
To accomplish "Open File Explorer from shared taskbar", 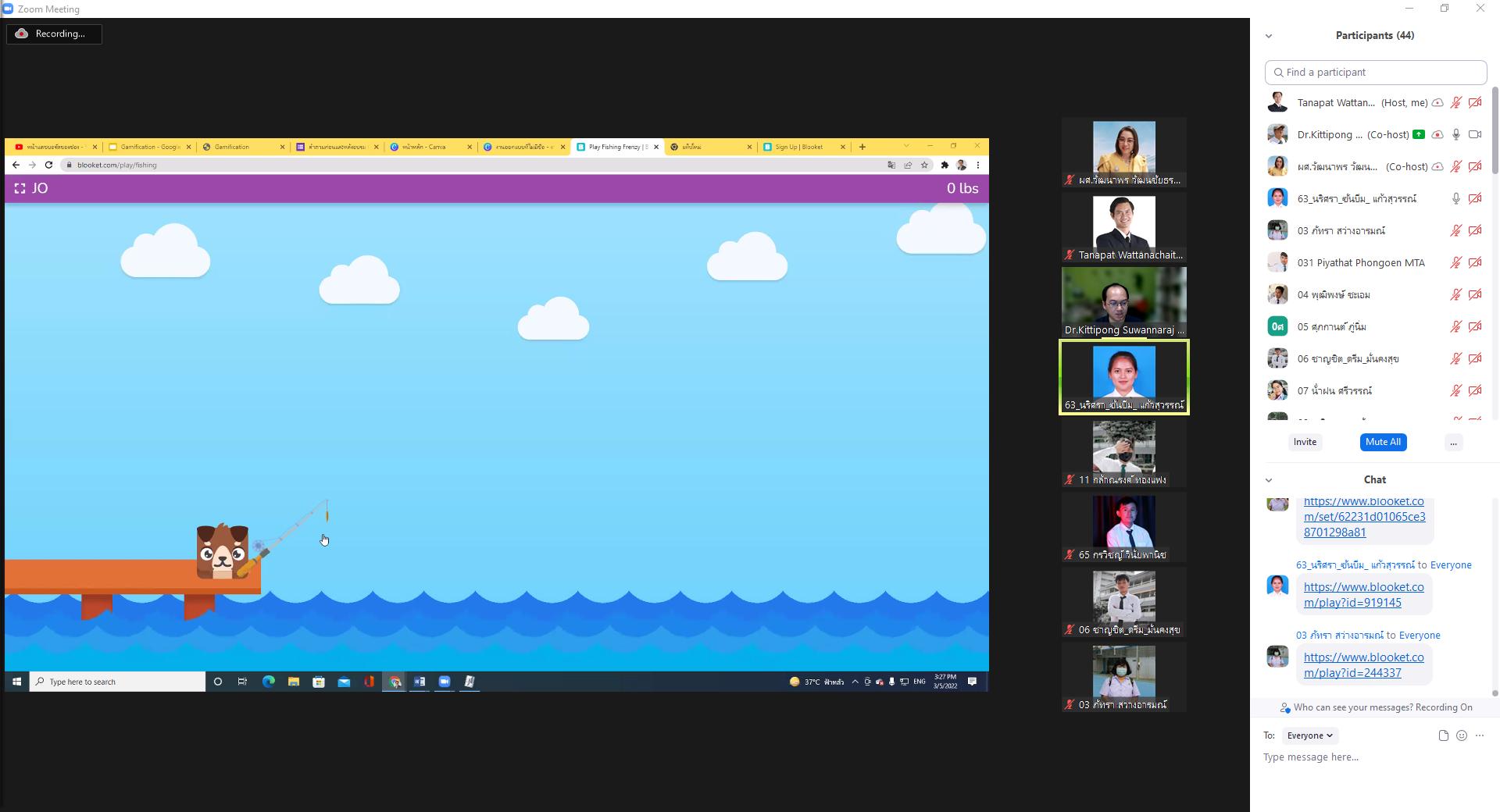I will [294, 682].
